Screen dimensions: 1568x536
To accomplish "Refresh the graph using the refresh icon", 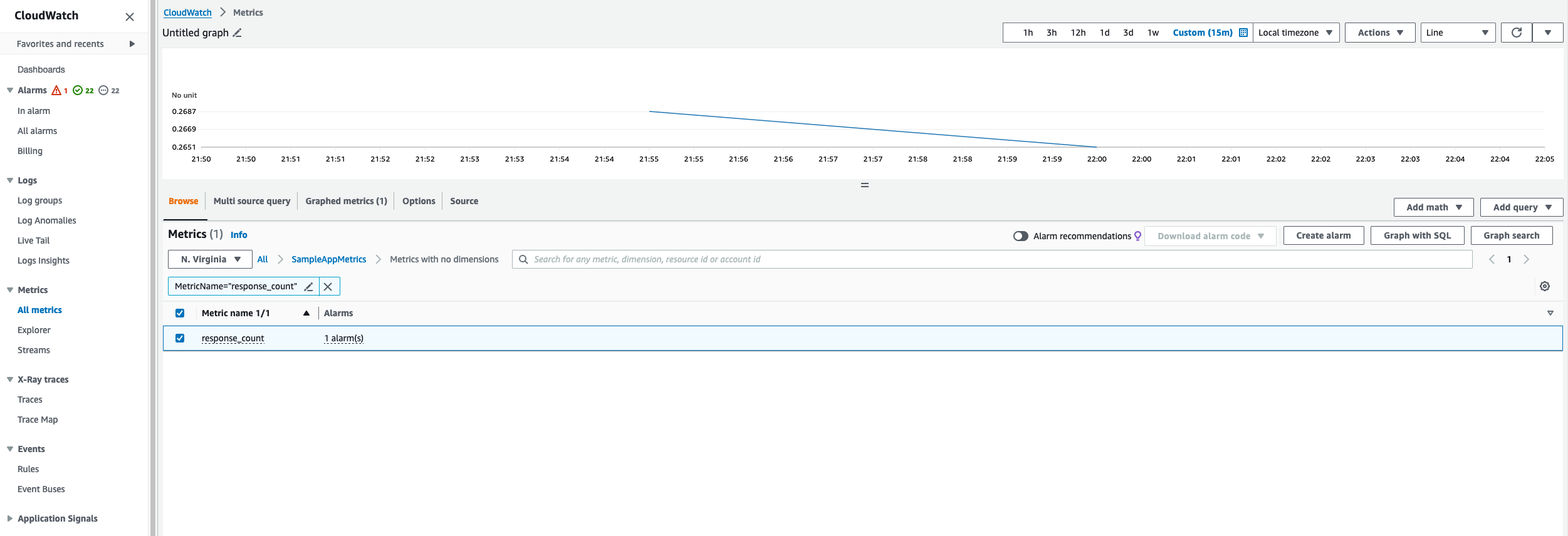I will click(x=1517, y=33).
